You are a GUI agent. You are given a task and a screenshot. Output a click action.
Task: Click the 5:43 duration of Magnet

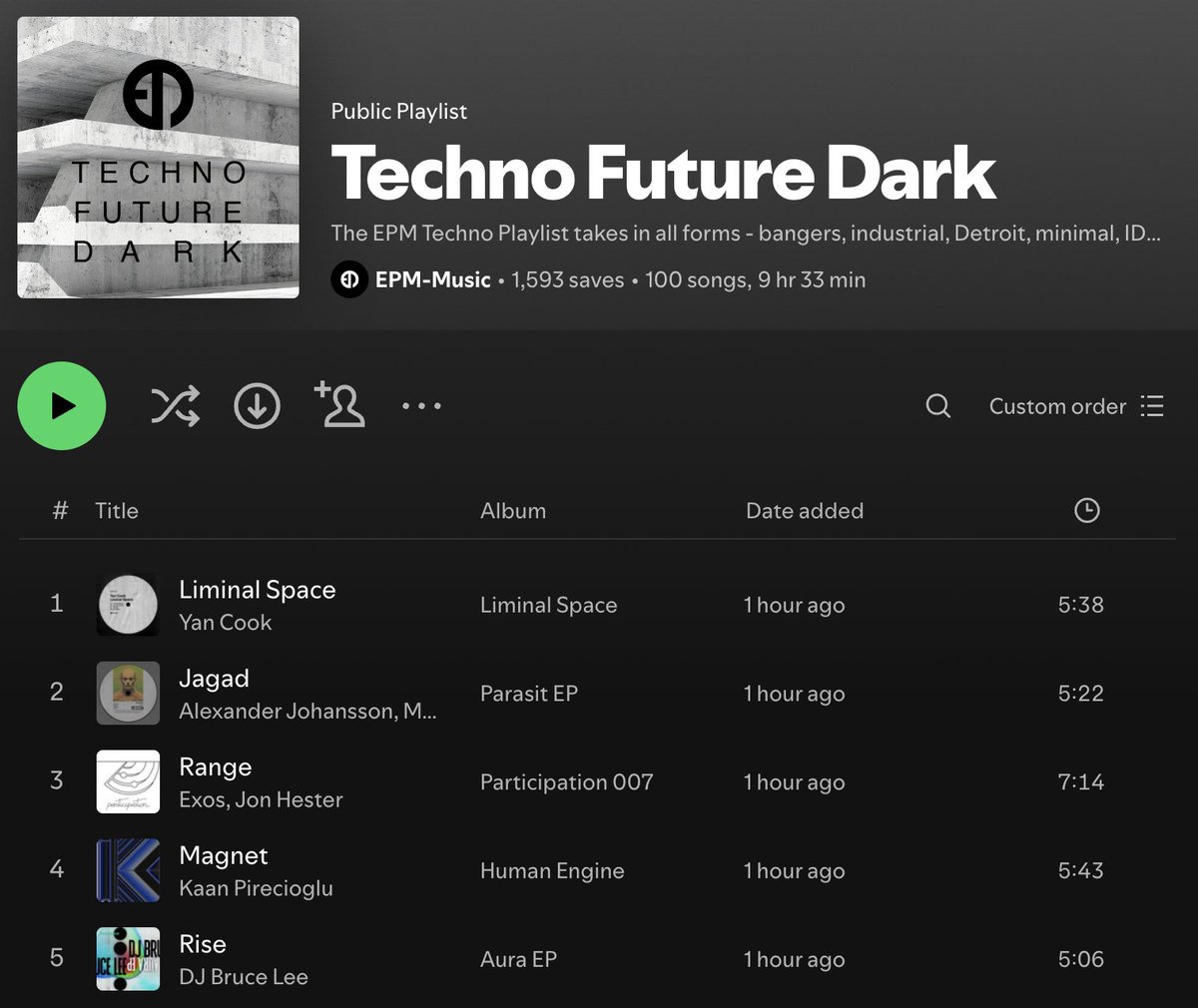pos(1081,871)
